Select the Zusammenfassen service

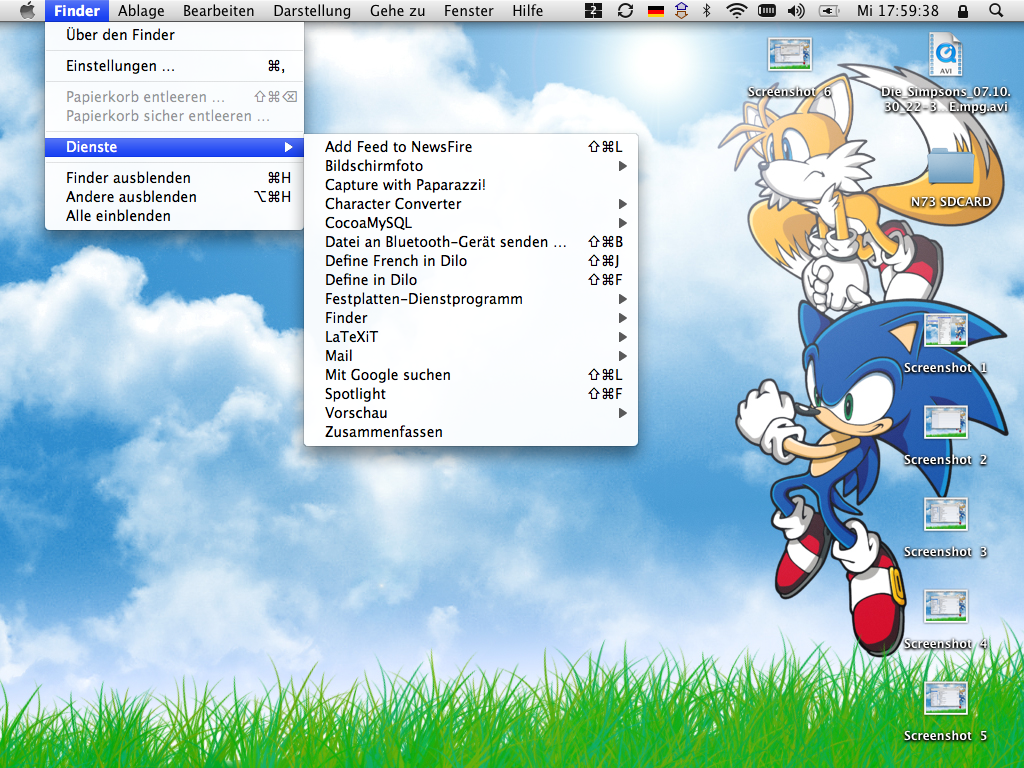[471, 432]
